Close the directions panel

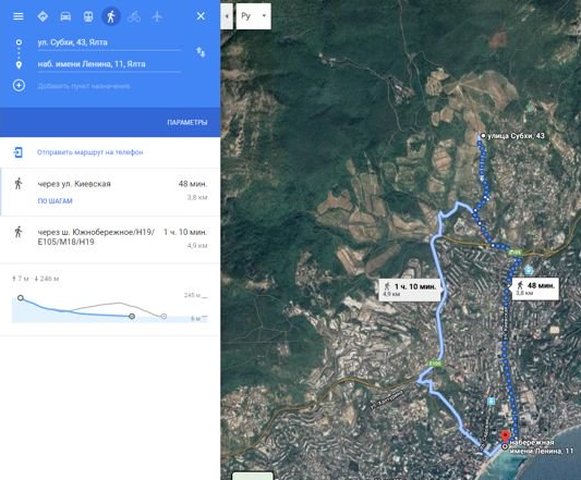coord(201,16)
